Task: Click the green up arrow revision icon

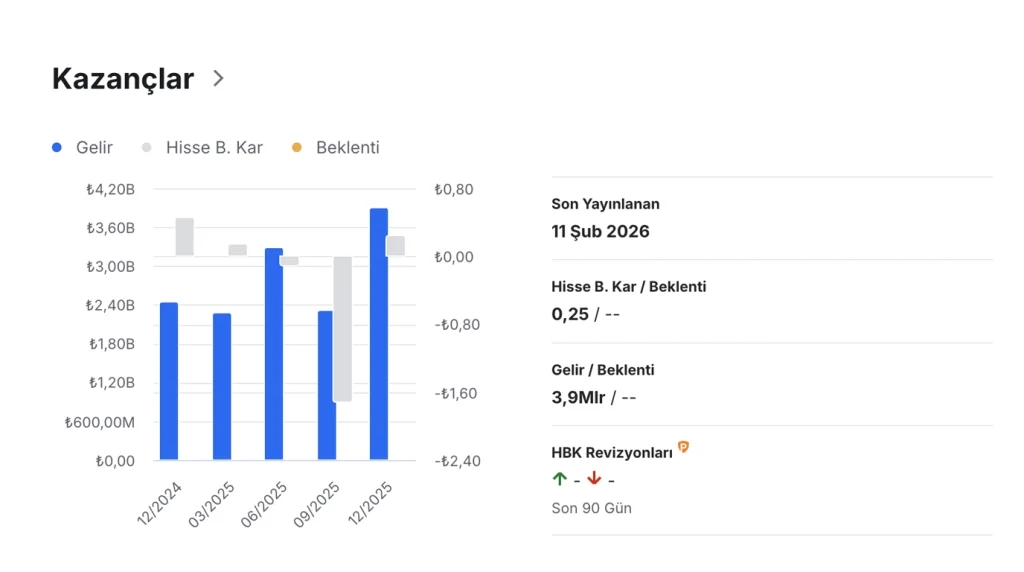Action: point(560,479)
